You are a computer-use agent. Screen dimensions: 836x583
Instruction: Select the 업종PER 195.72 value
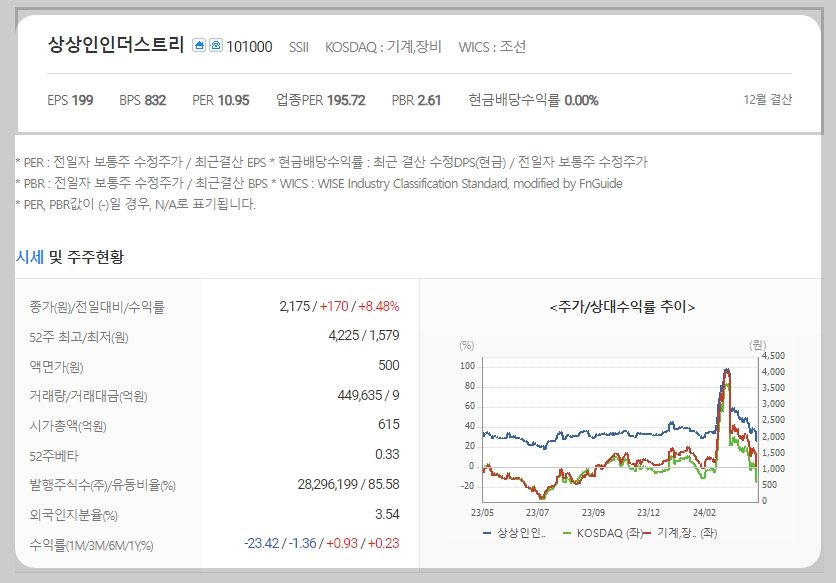(x=320, y=100)
